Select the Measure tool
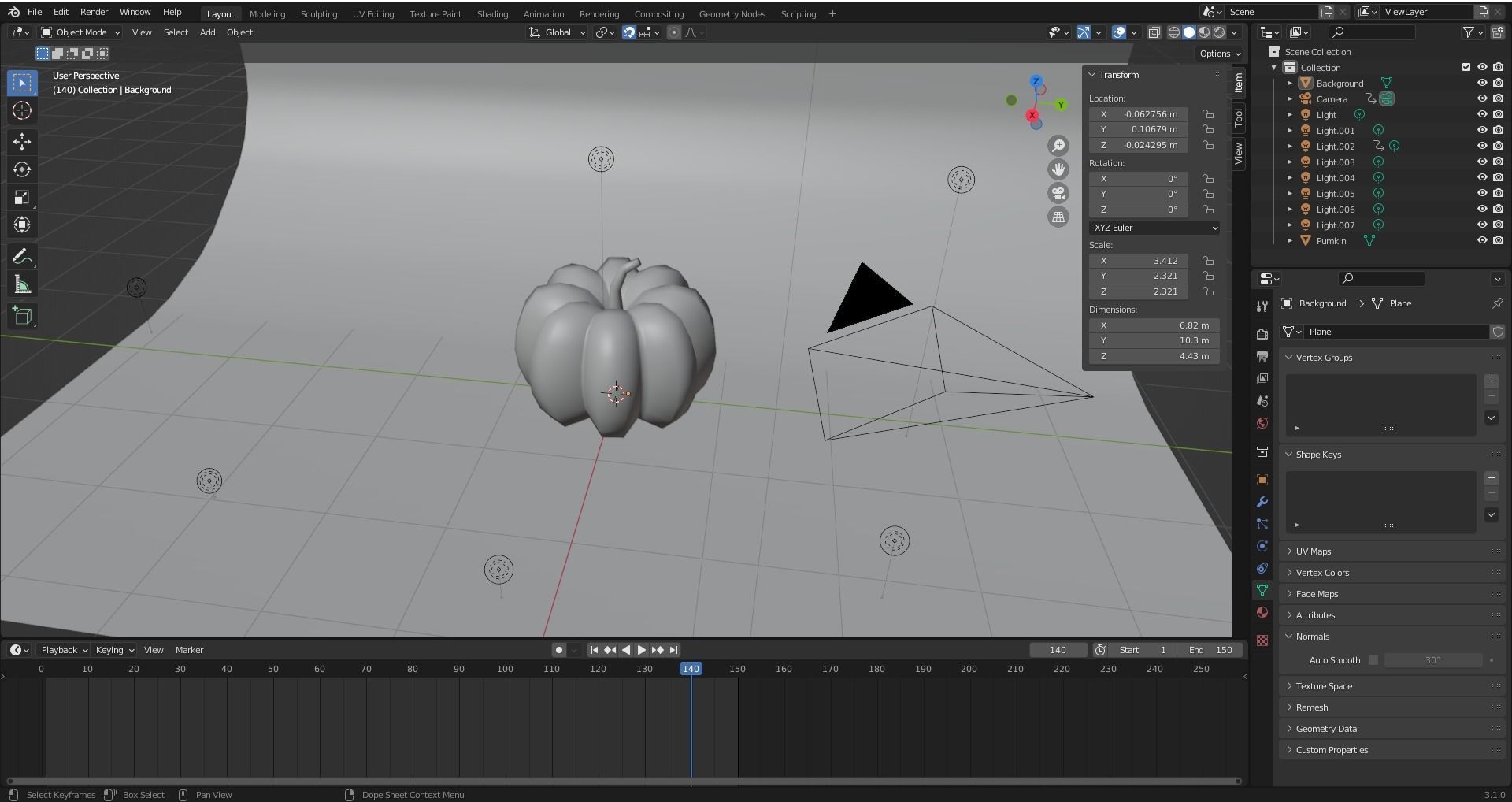The width and height of the screenshot is (1512, 802). click(22, 284)
